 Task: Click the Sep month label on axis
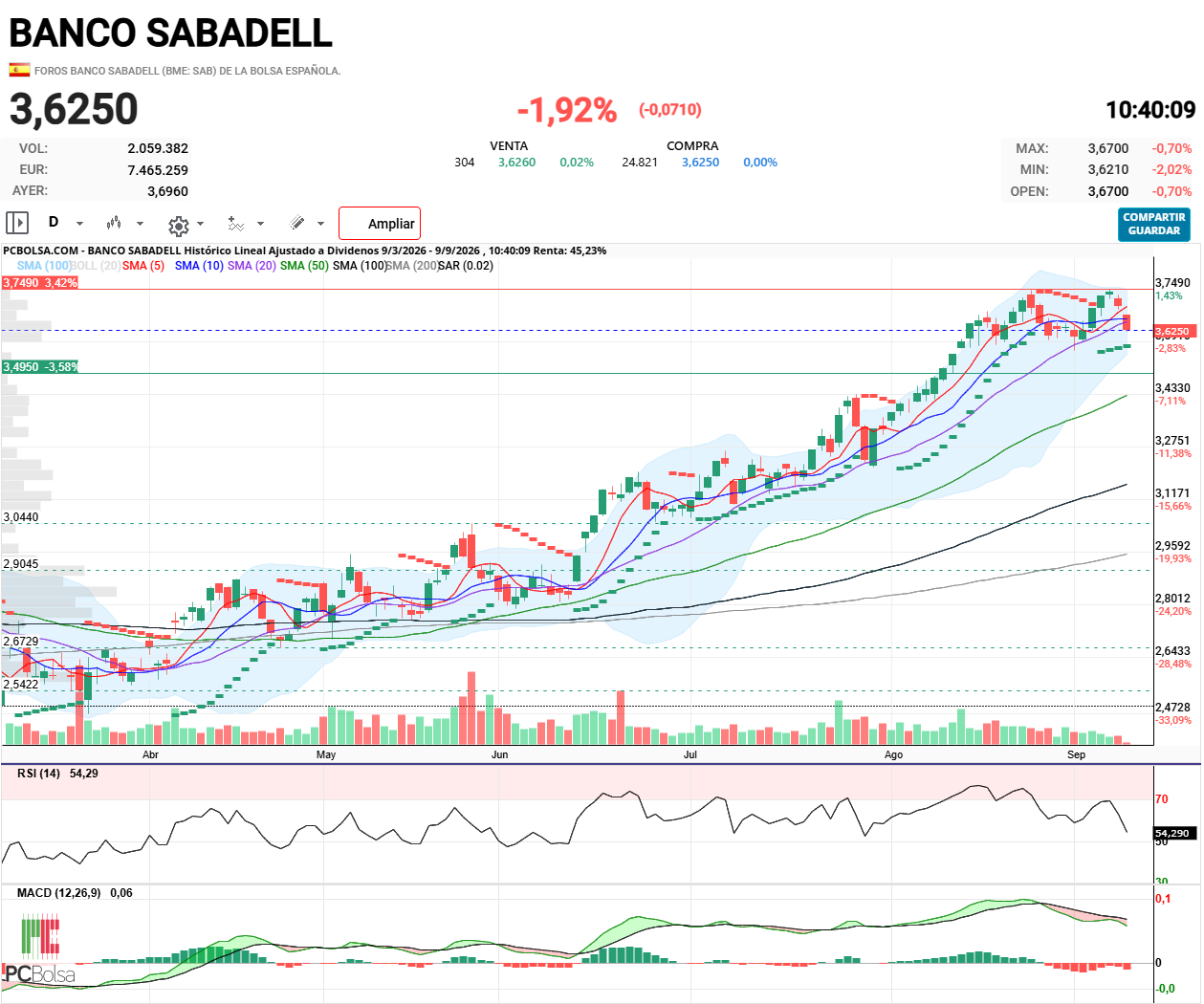tap(1076, 754)
